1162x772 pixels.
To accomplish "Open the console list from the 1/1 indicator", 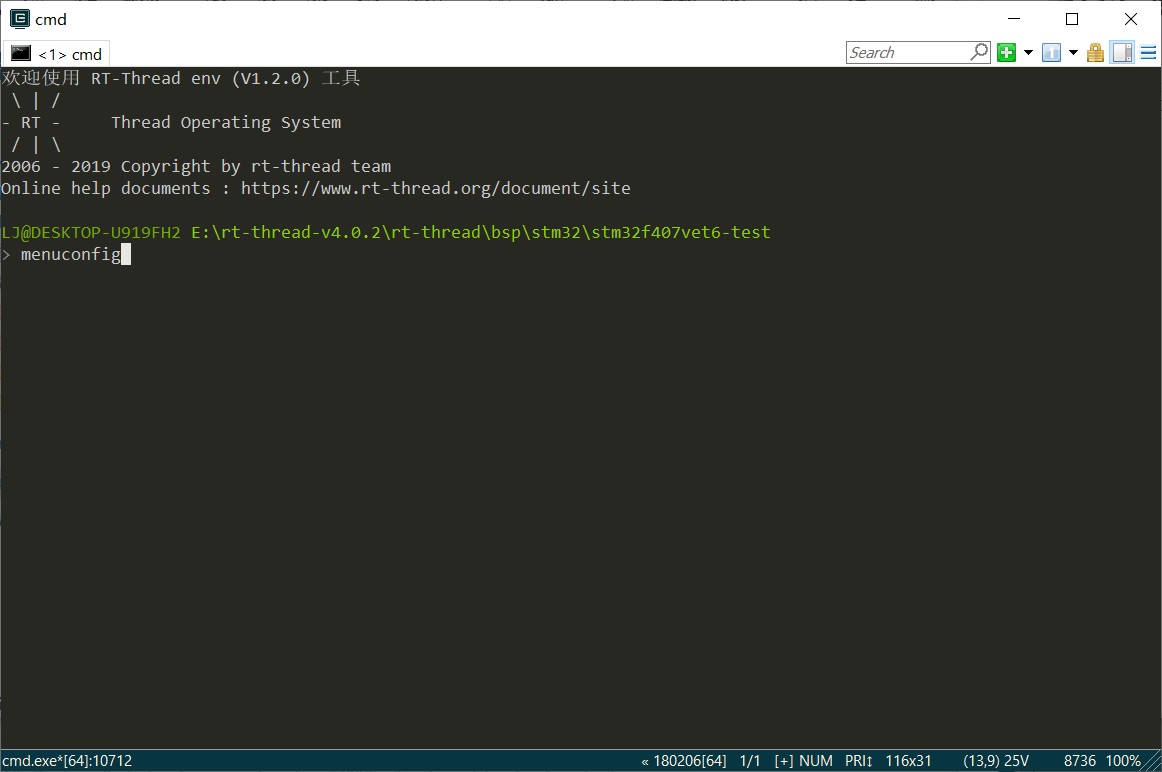I will (750, 760).
